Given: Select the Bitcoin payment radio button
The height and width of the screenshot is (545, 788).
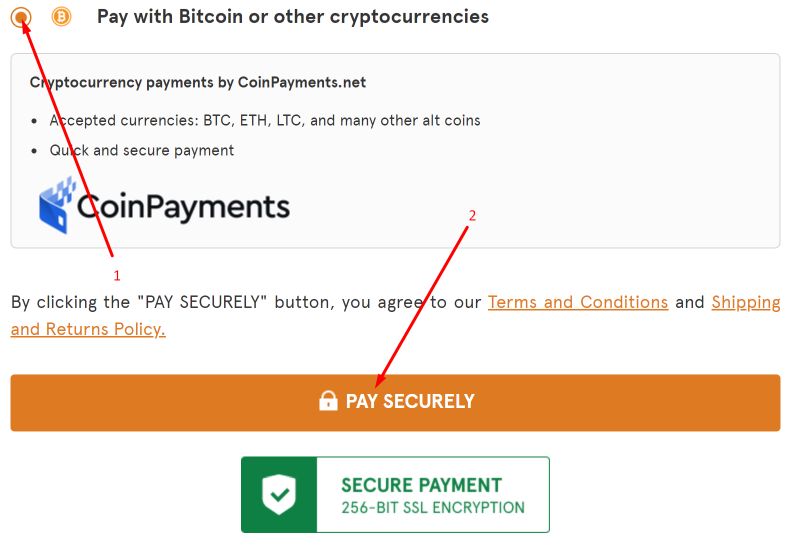Looking at the screenshot, I should tap(21, 17).
